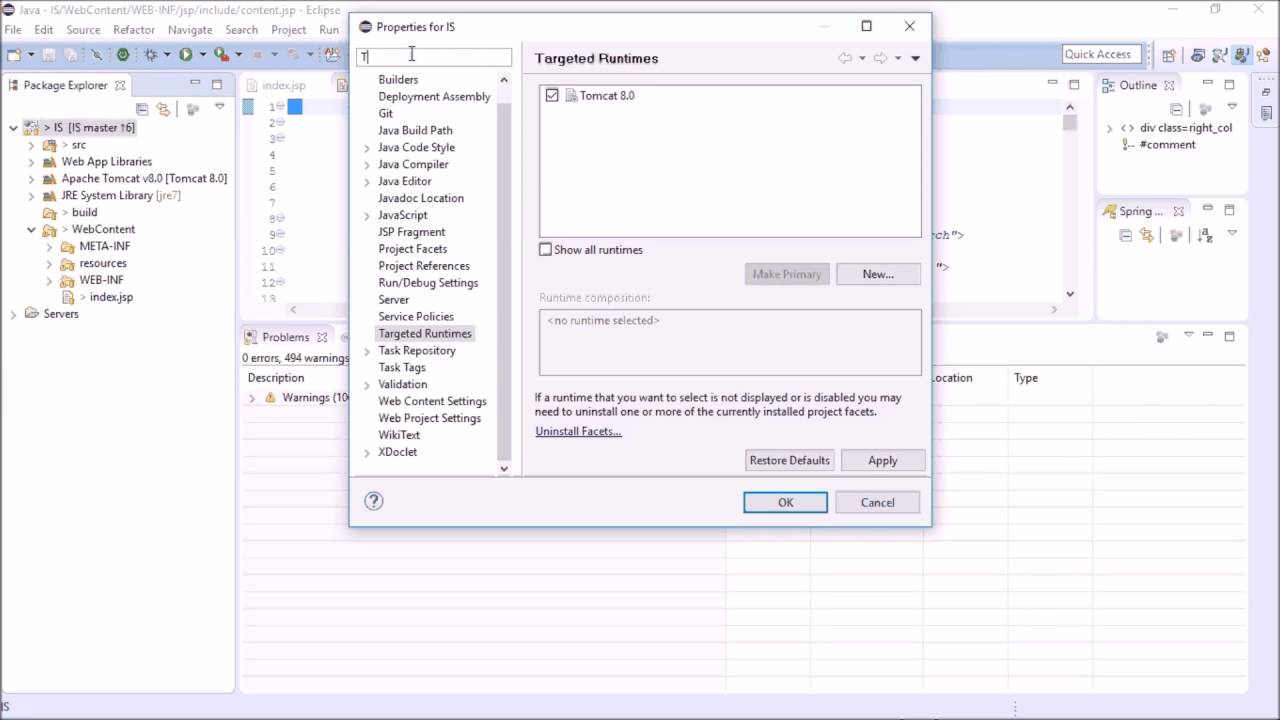Open the File menu
Viewport: 1280px width, 720px height.
13,30
